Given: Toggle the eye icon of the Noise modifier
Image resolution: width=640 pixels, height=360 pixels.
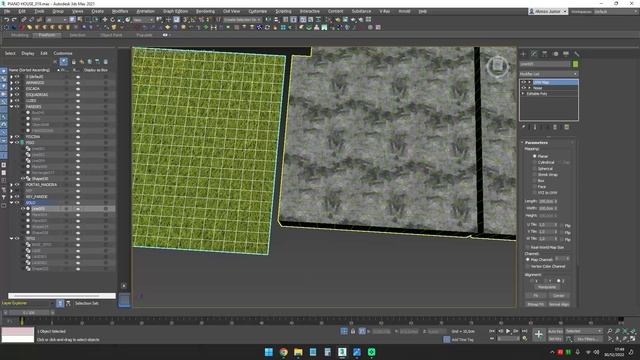Looking at the screenshot, I should click(x=524, y=88).
